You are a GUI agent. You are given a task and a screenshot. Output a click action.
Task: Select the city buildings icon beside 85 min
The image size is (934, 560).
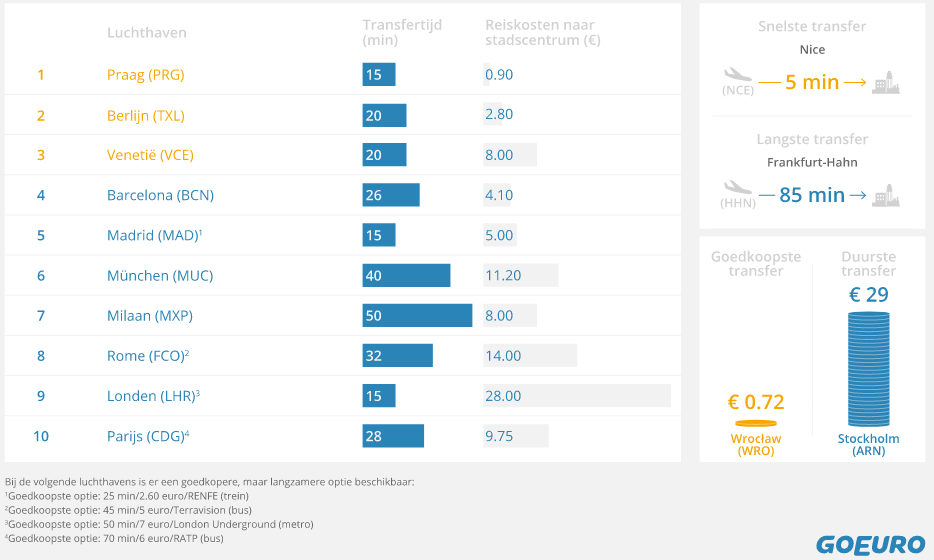point(885,195)
